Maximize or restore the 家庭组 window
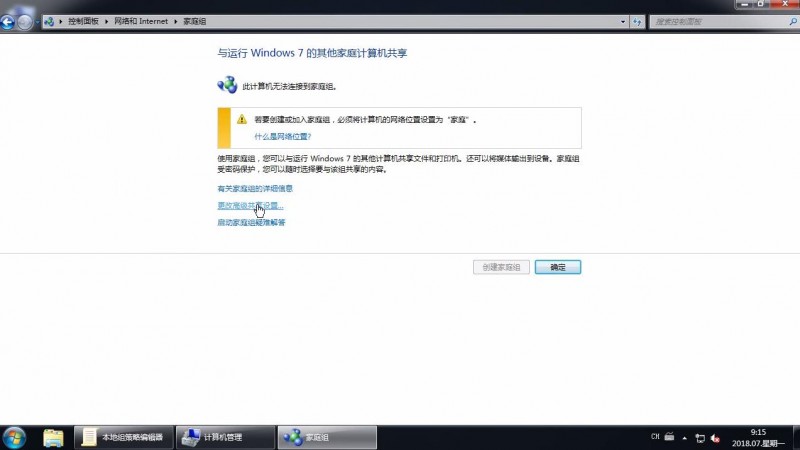Image resolution: width=800 pixels, height=450 pixels. (760, 4)
